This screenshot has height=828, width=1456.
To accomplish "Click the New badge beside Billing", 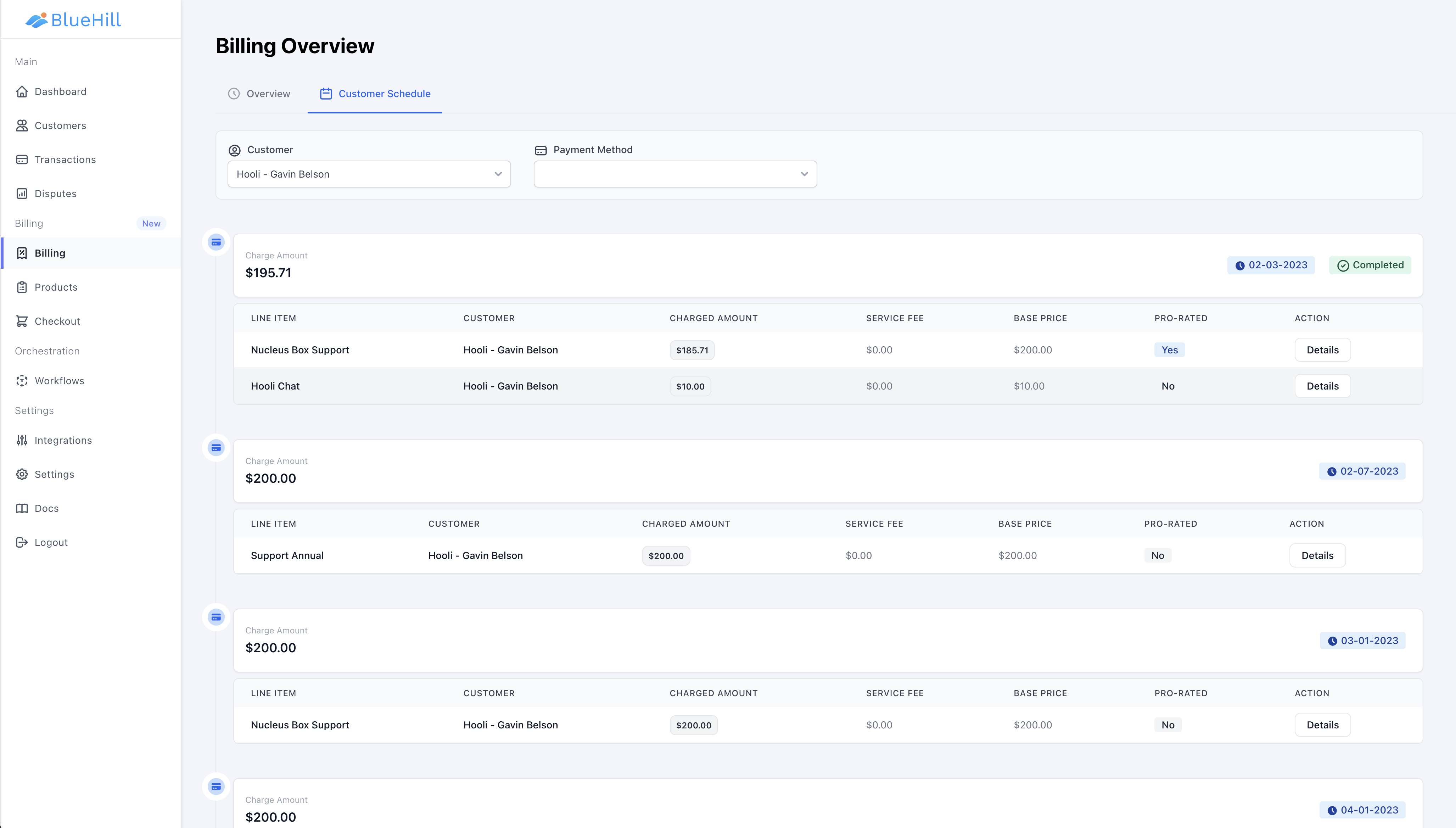I will pos(151,224).
